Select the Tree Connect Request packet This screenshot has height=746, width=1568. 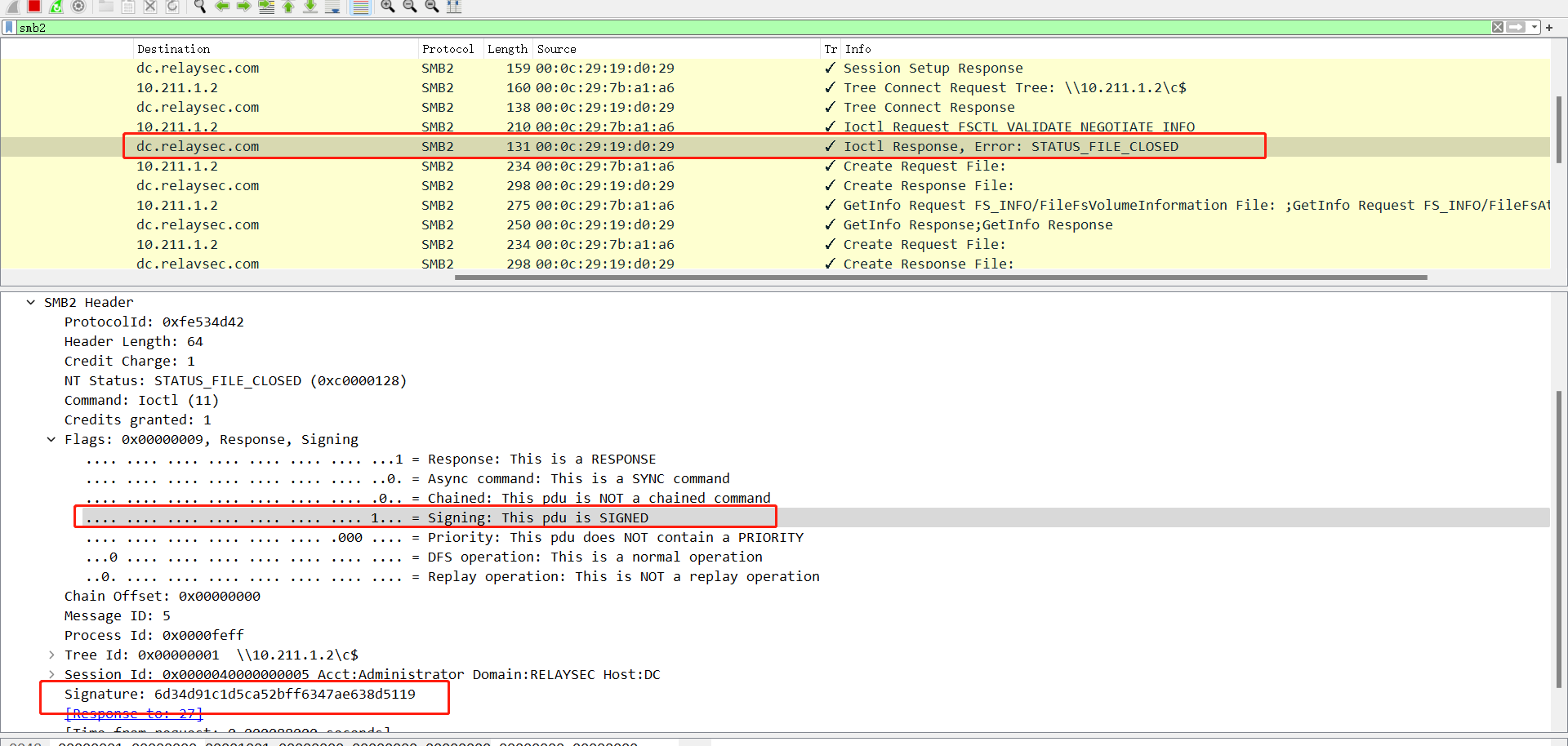[x=775, y=87]
